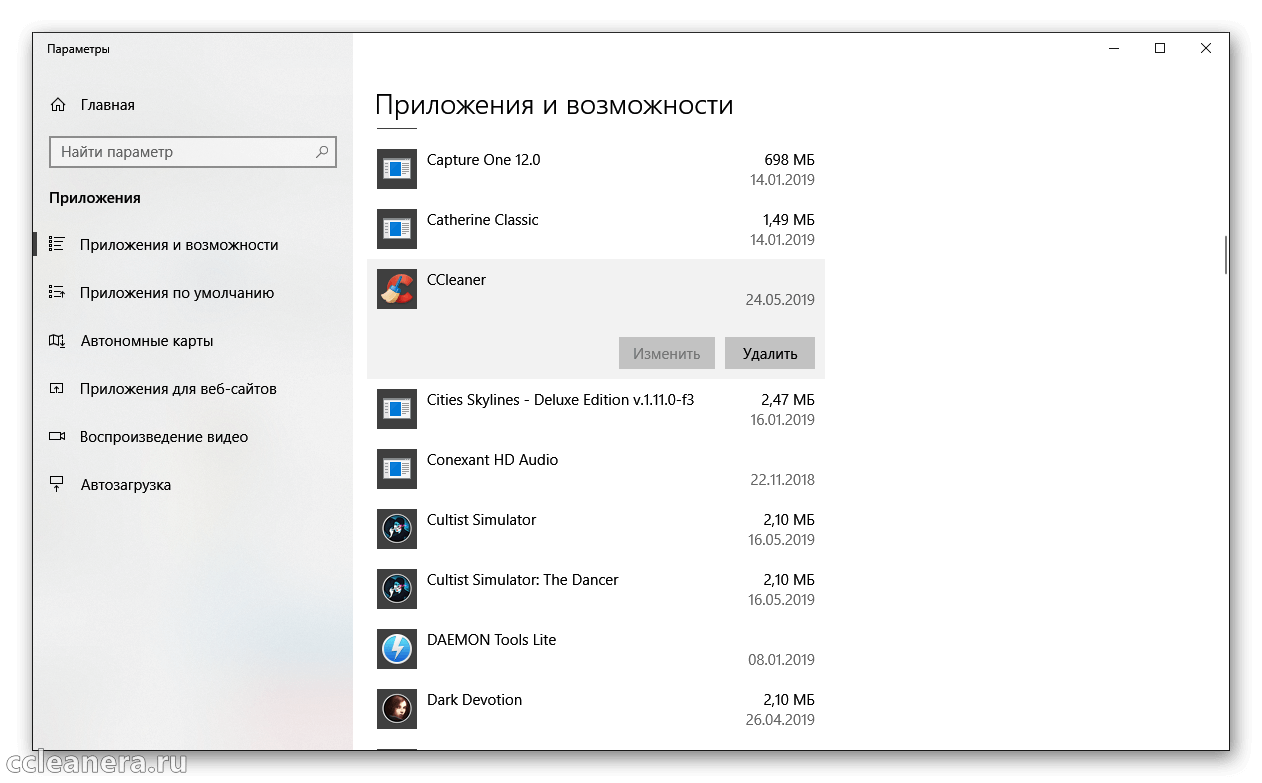Click the Параметры window title
The width and height of the screenshot is (1262, 783).
[78, 49]
